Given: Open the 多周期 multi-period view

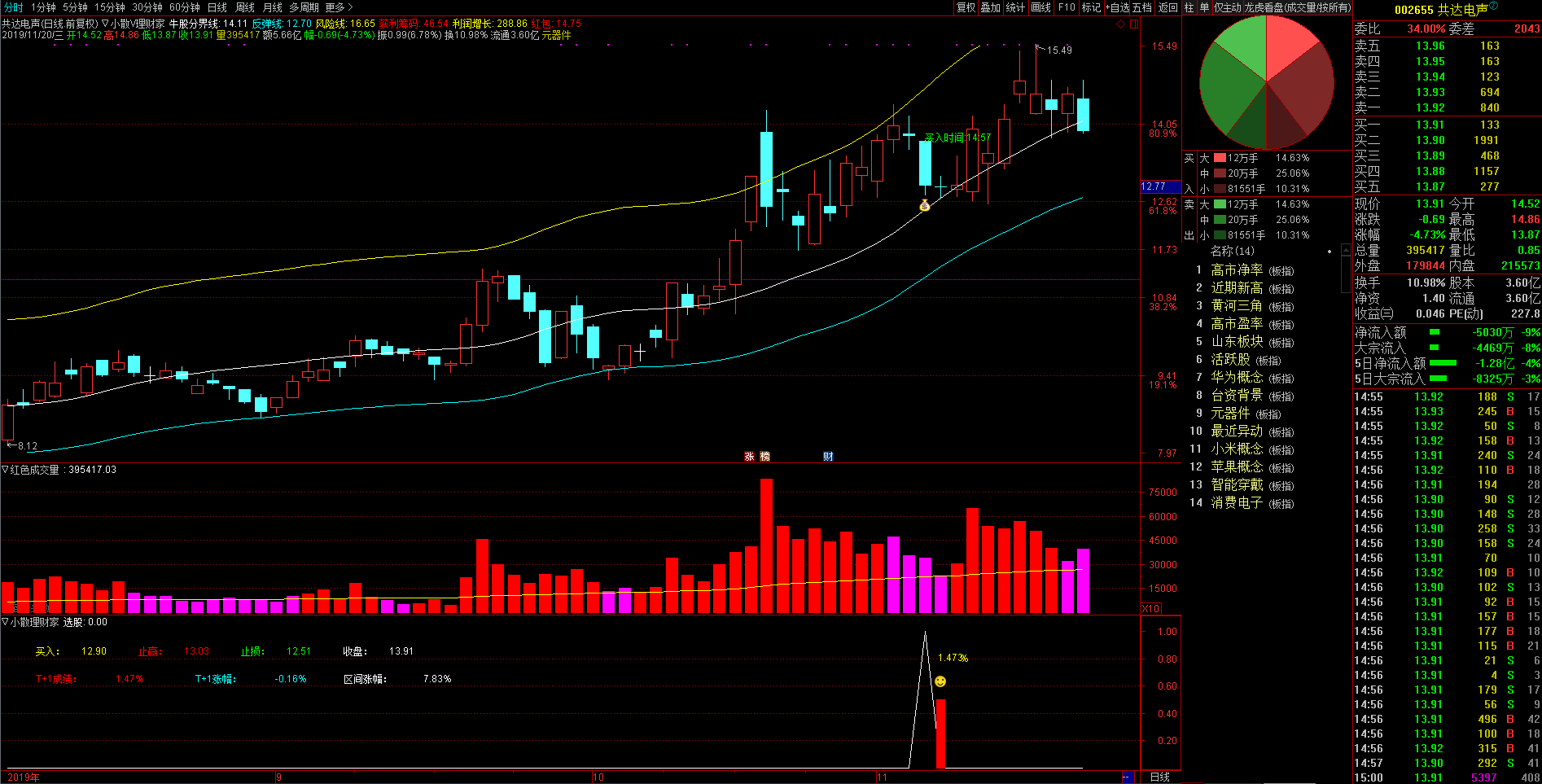Looking at the screenshot, I should point(304,7).
